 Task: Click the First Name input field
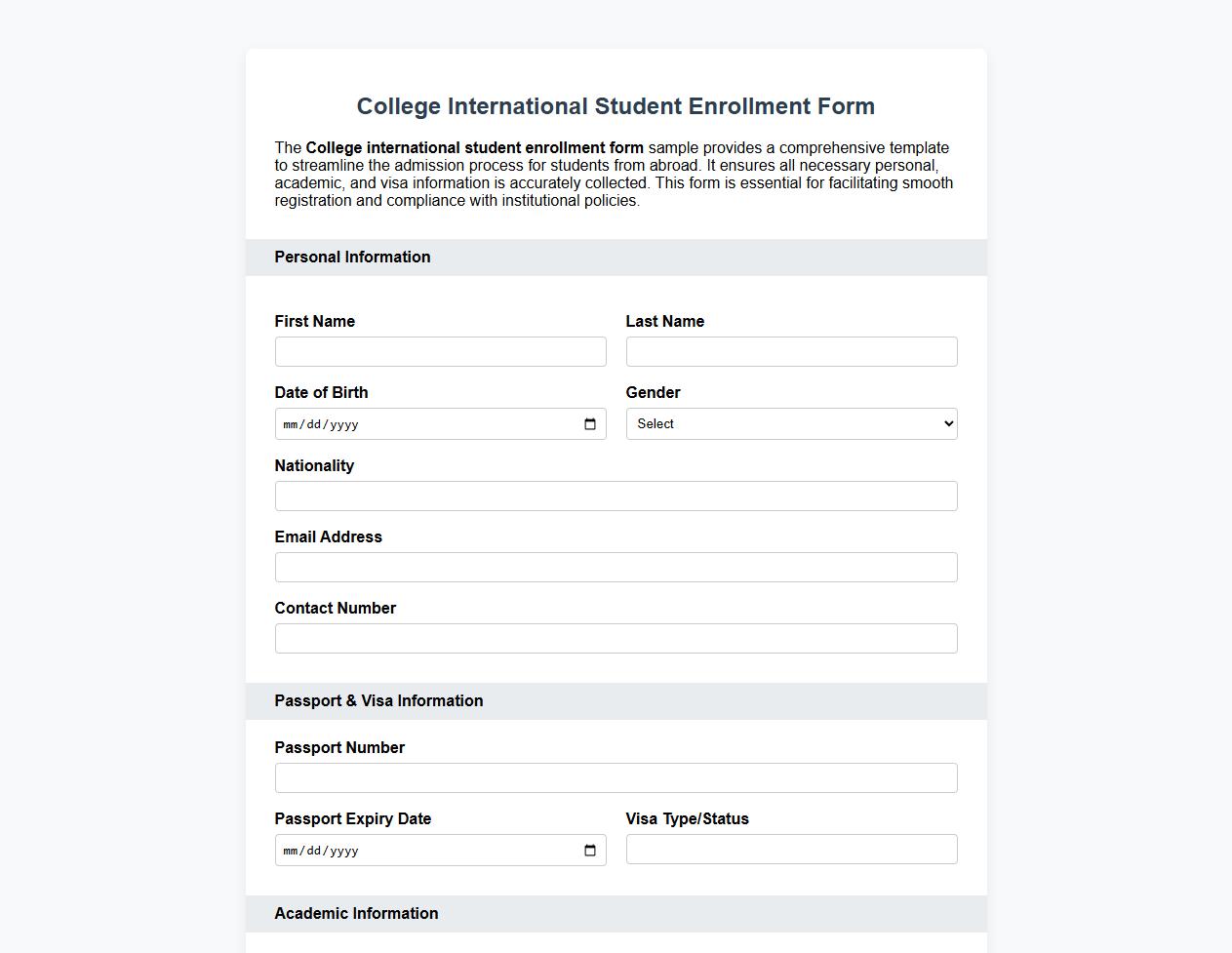pos(440,351)
